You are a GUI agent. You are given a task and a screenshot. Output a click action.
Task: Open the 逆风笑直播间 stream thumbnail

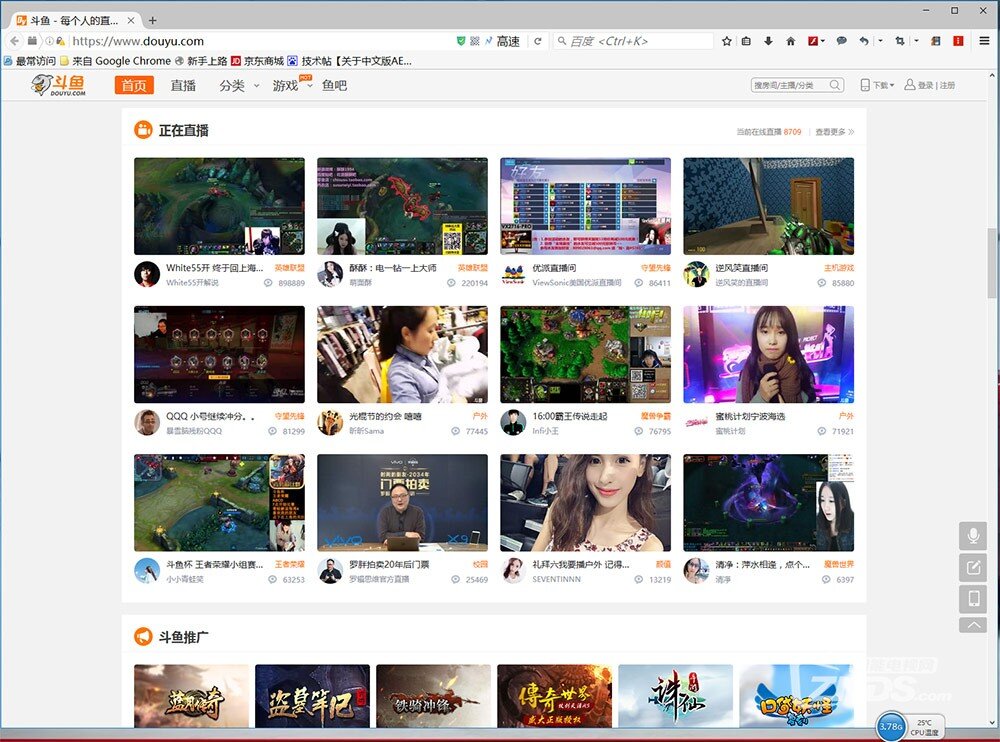click(768, 206)
